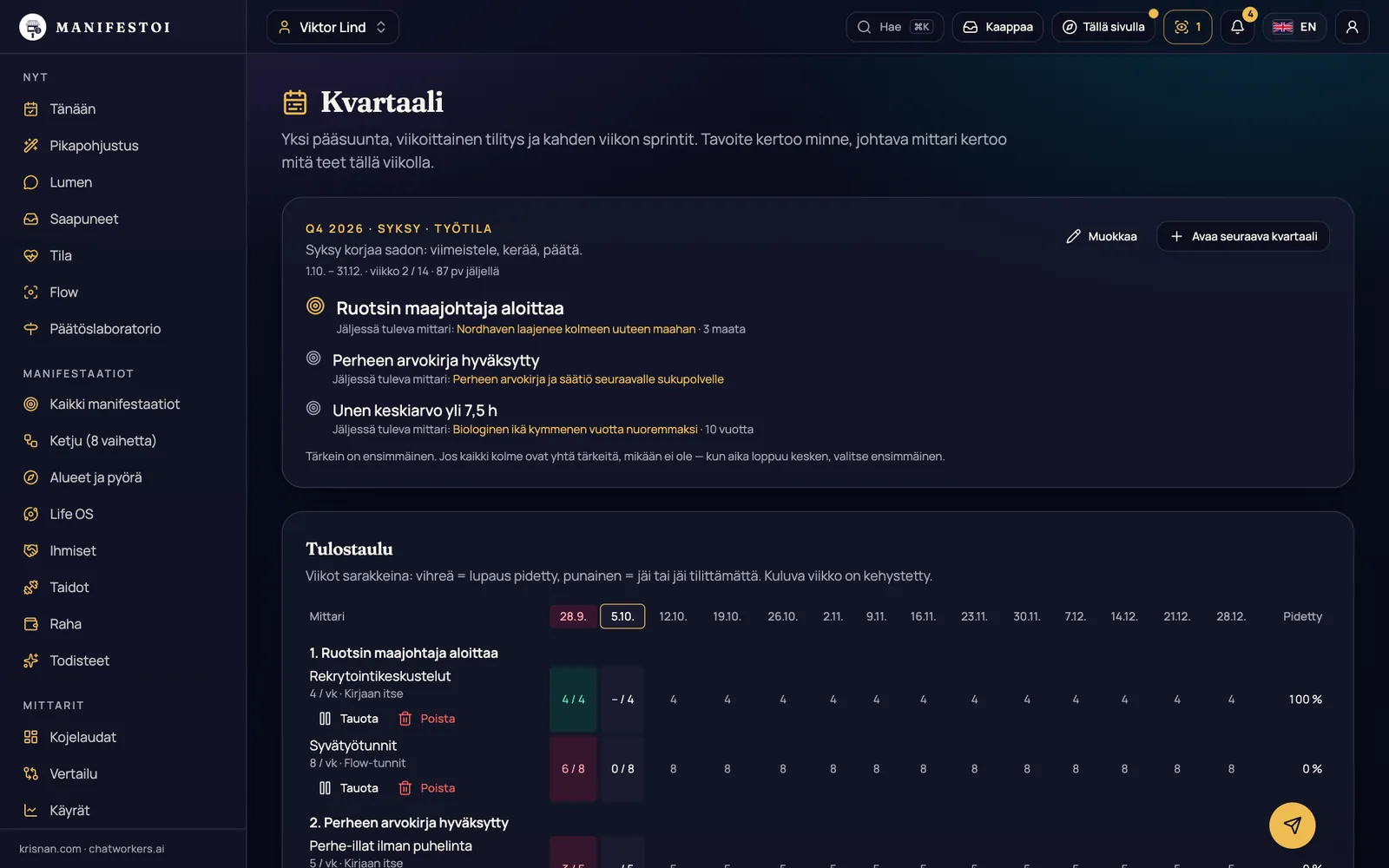Viewport: 1389px width, 868px height.
Task: Switch language with the EN flag button
Action: click(x=1294, y=27)
